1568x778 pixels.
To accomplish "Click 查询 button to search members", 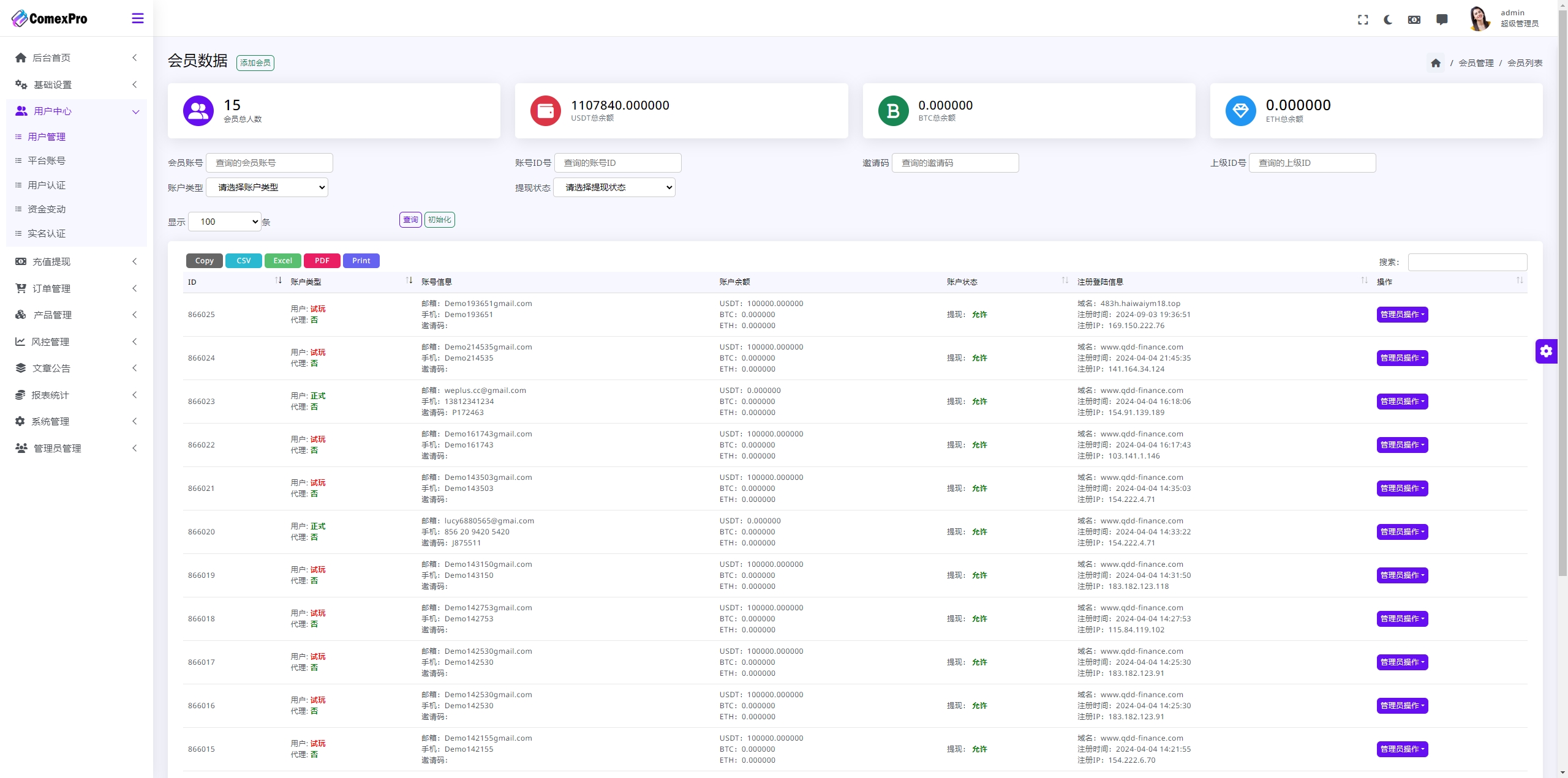I will point(409,219).
